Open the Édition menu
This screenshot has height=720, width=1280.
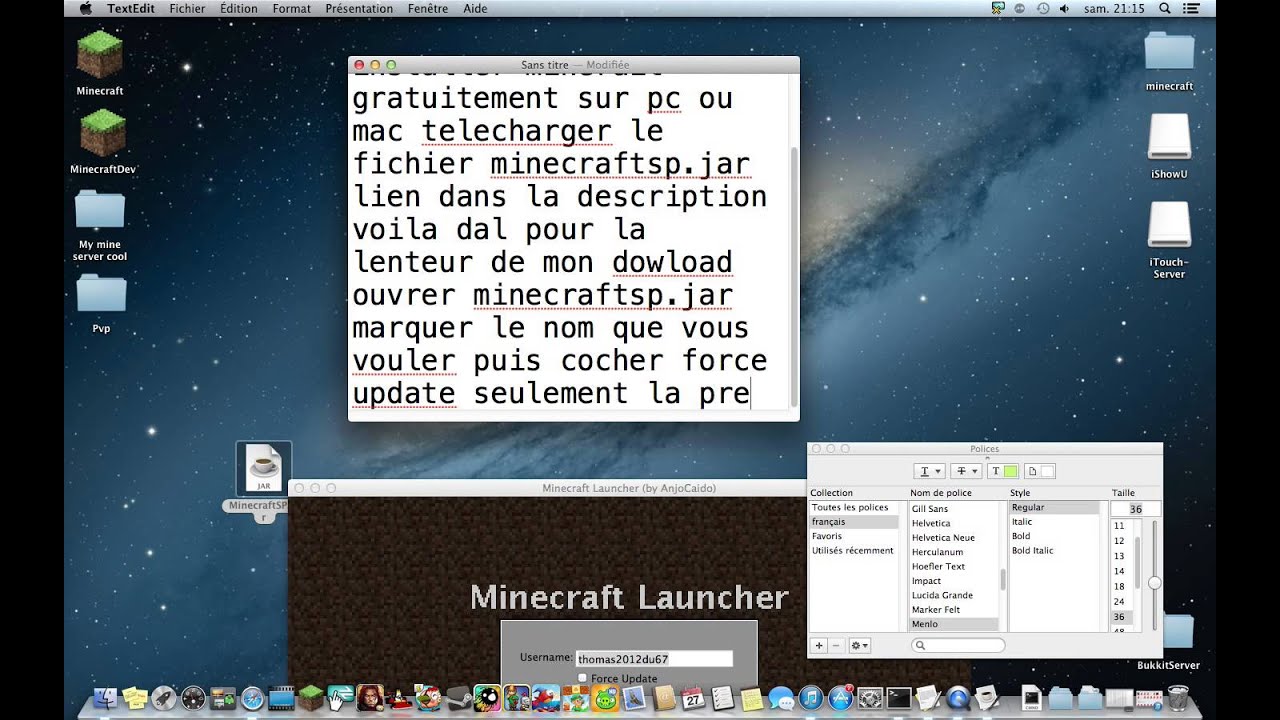click(239, 8)
